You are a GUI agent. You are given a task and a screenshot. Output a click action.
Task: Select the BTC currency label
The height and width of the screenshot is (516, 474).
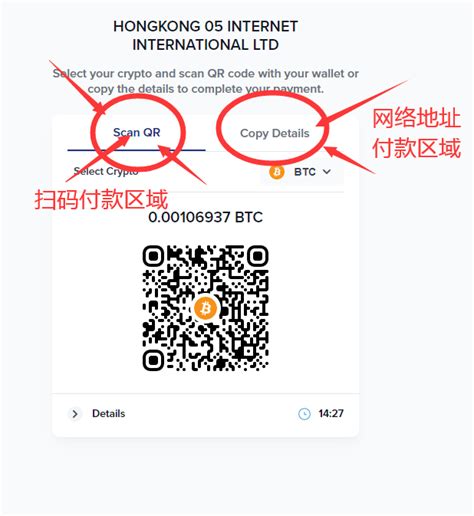(305, 172)
